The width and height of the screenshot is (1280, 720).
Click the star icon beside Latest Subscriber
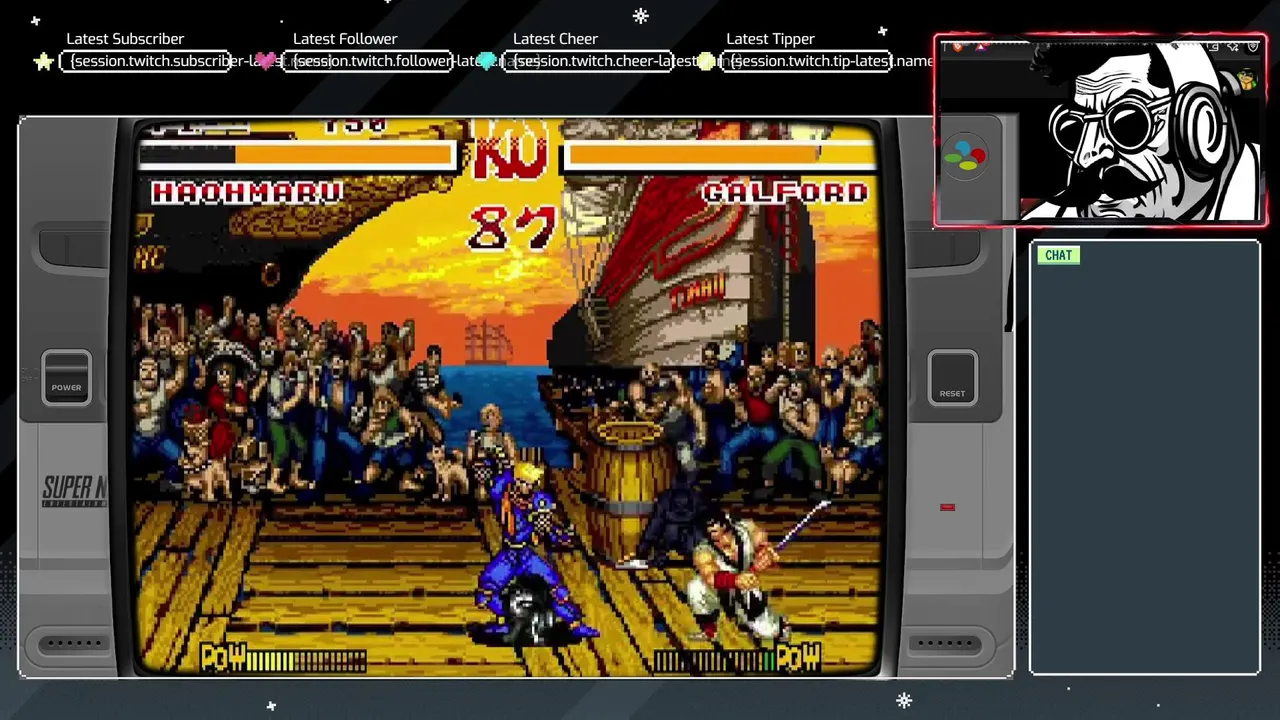[43, 62]
